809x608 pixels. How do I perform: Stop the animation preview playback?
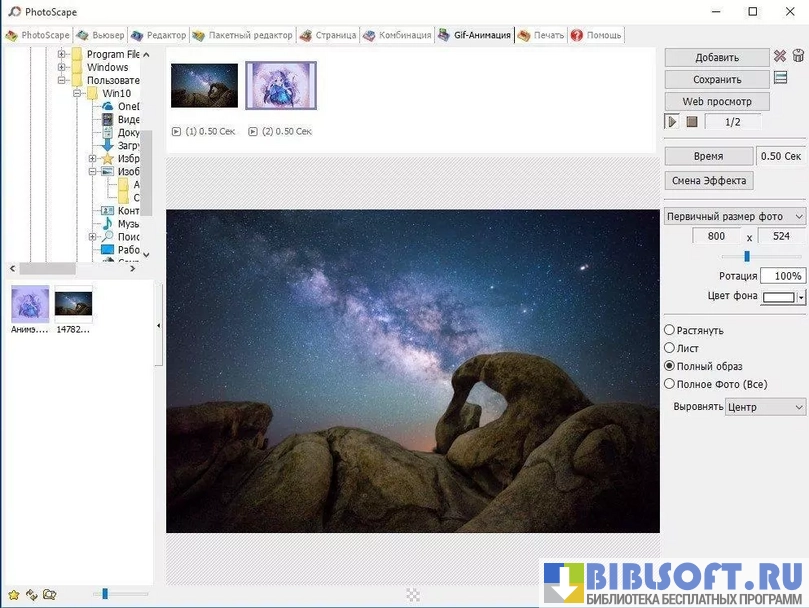691,122
